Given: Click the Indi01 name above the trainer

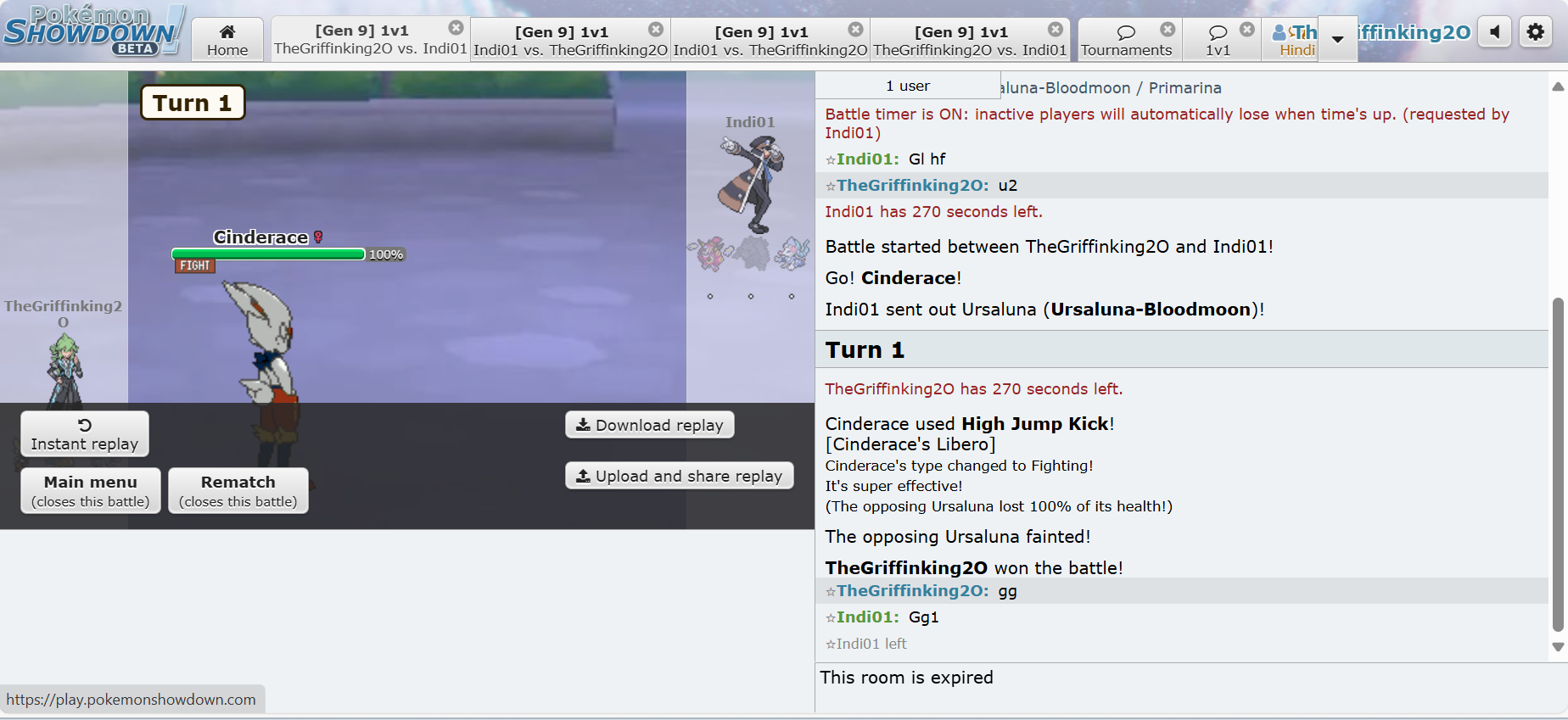Looking at the screenshot, I should (750, 122).
